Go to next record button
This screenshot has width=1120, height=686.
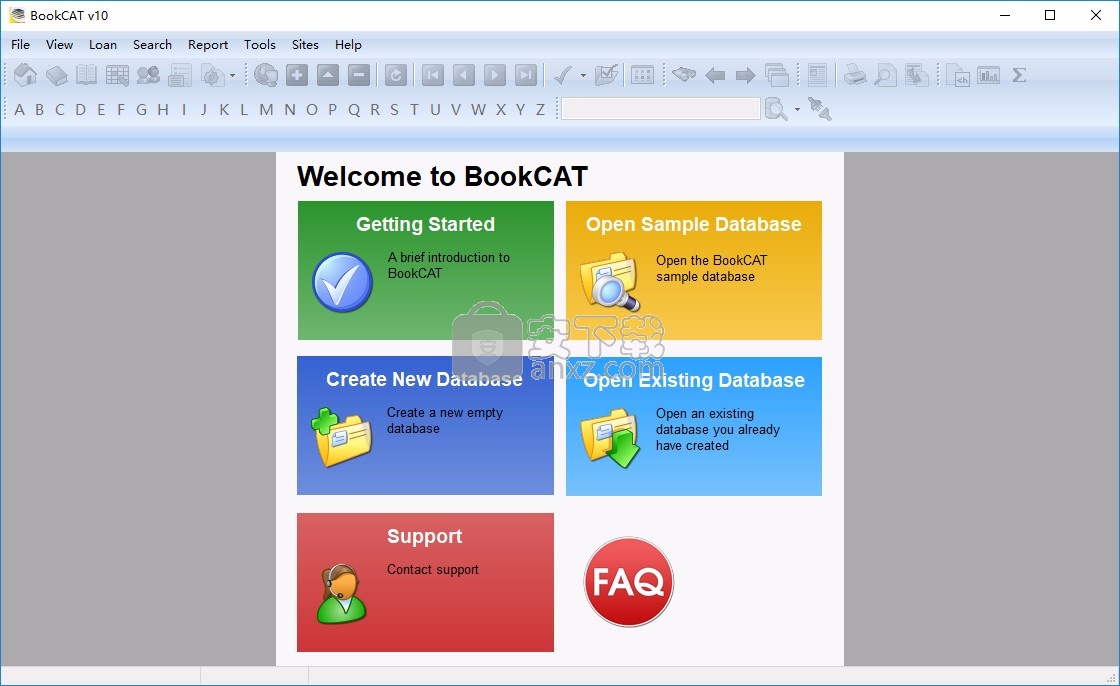[x=494, y=75]
